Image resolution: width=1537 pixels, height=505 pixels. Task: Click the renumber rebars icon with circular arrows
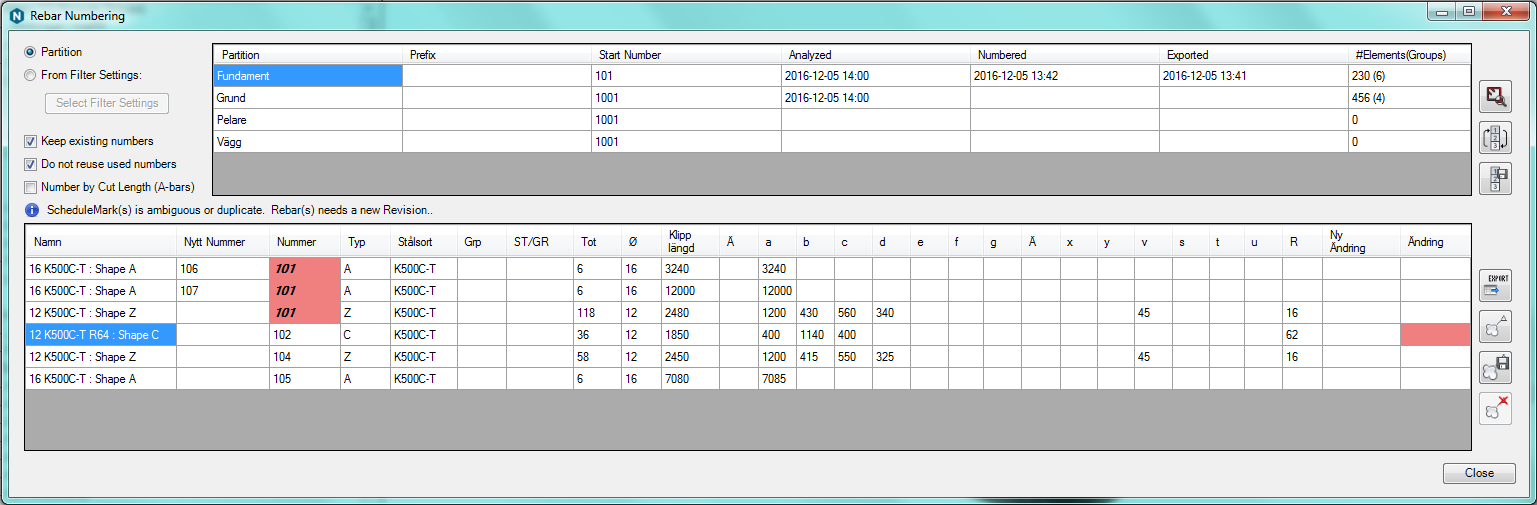[1495, 137]
